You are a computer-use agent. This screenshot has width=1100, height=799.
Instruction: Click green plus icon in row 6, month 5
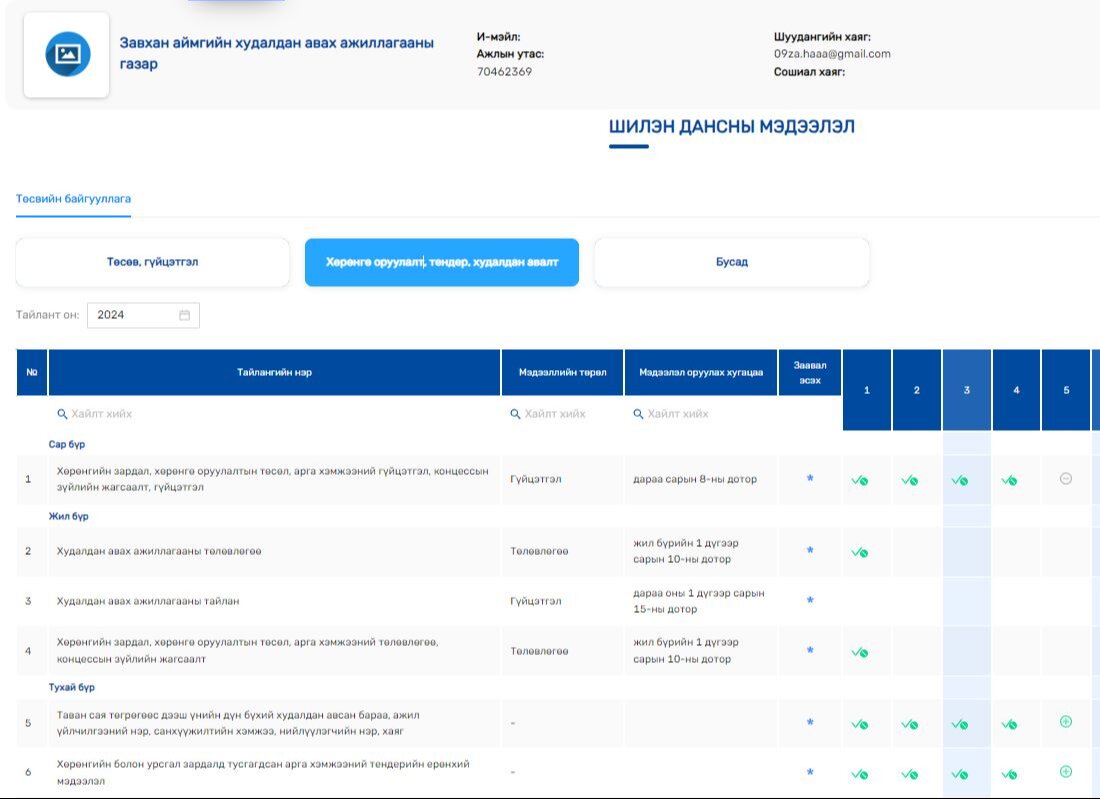pyautogui.click(x=1065, y=771)
